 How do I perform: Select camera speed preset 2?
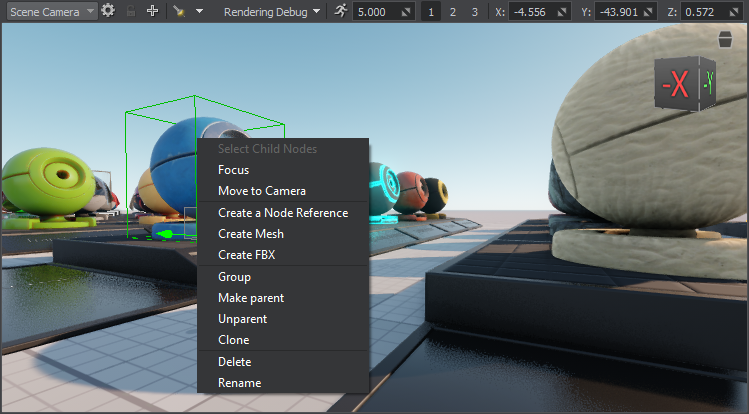click(x=453, y=11)
